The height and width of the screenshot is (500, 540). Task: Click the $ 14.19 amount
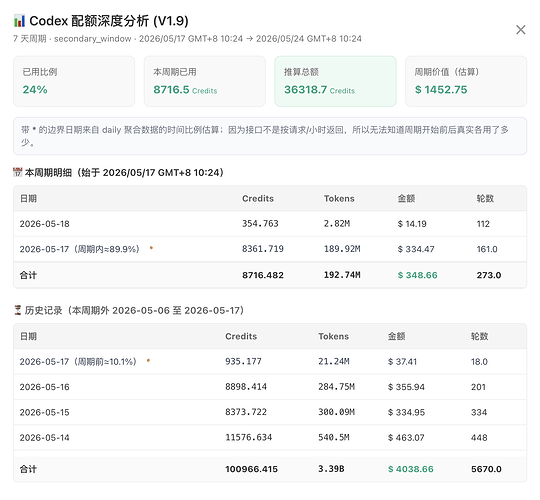pos(412,224)
